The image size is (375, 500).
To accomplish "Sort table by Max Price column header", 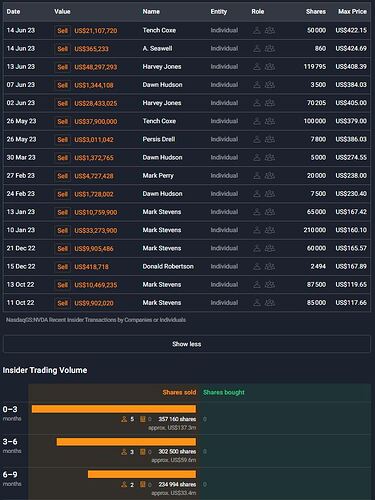I will [352, 12].
